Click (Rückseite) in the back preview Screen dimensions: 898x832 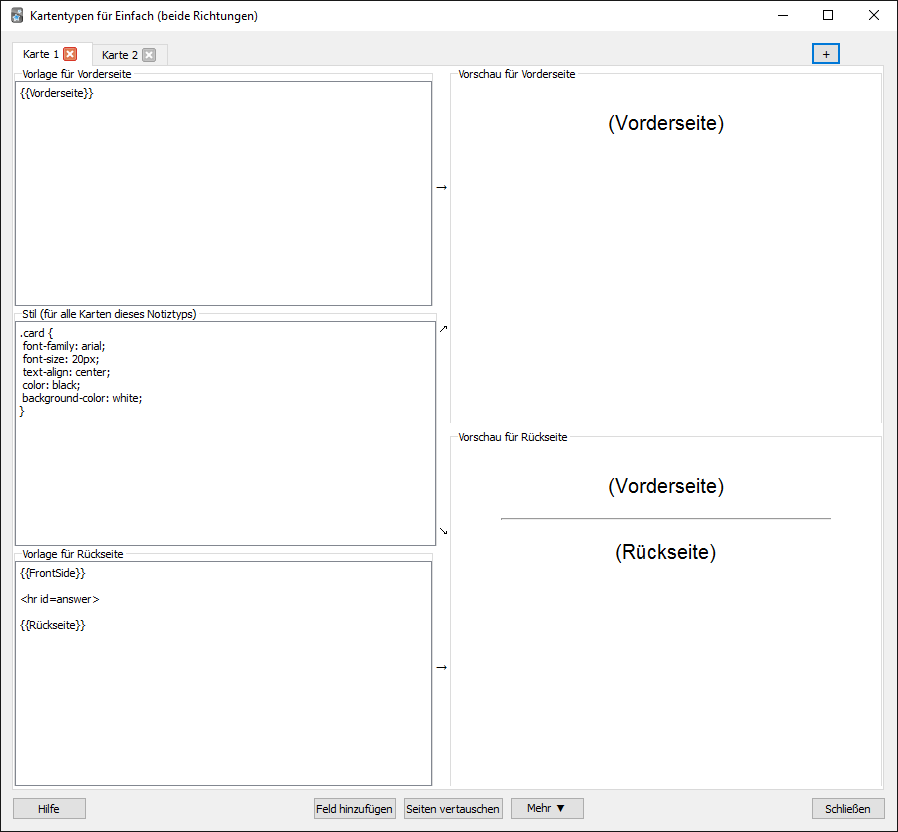pyautogui.click(x=665, y=552)
